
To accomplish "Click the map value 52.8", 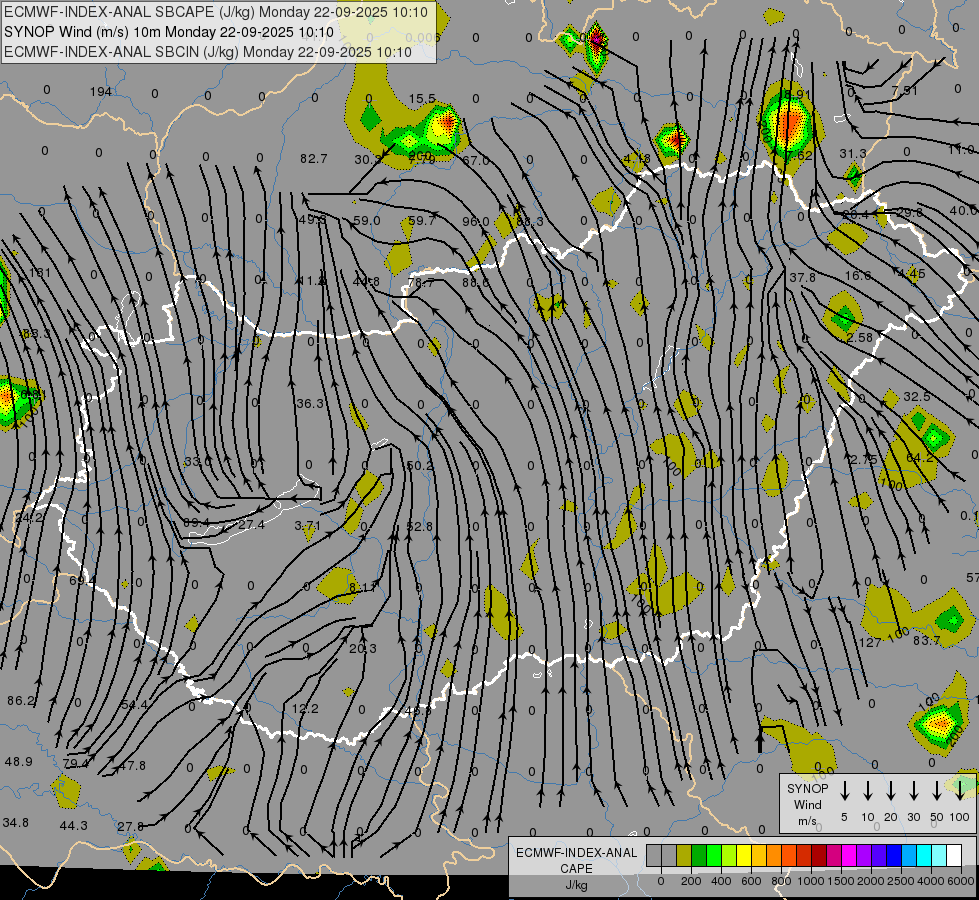I will (x=420, y=527).
